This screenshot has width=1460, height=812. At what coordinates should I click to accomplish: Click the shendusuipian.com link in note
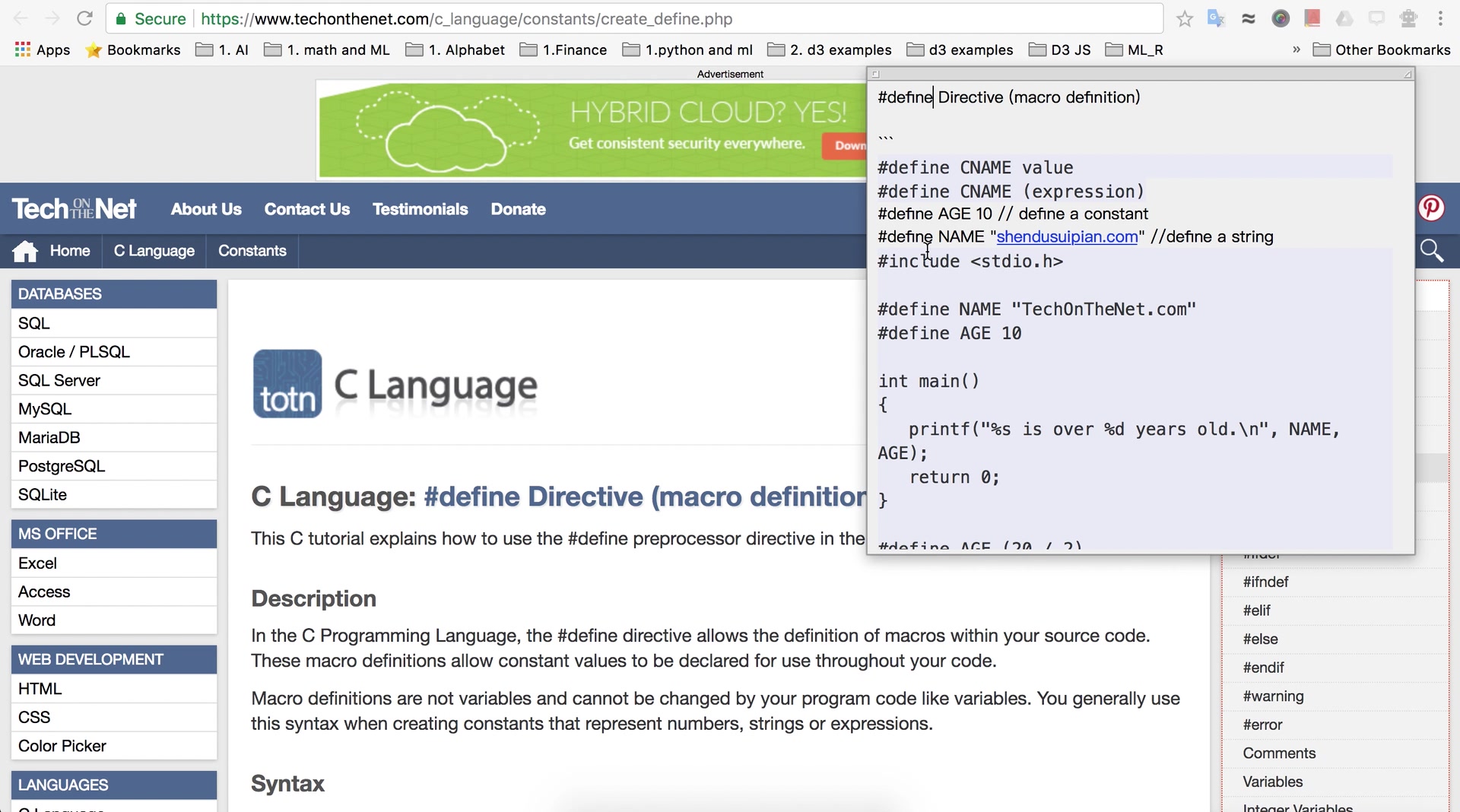pos(1067,236)
